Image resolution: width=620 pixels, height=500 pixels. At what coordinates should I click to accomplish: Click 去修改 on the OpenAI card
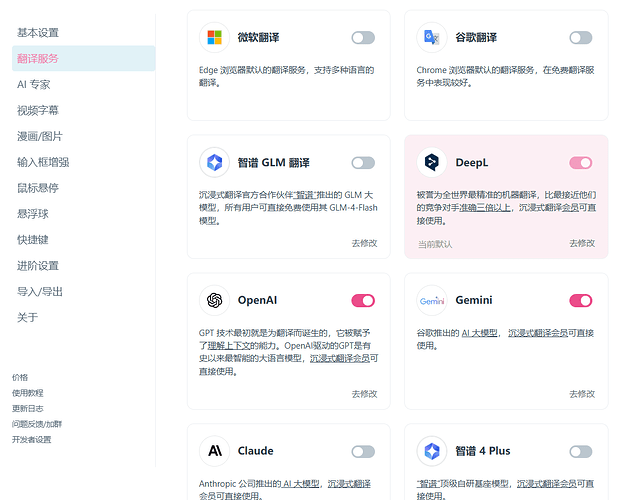click(x=364, y=394)
